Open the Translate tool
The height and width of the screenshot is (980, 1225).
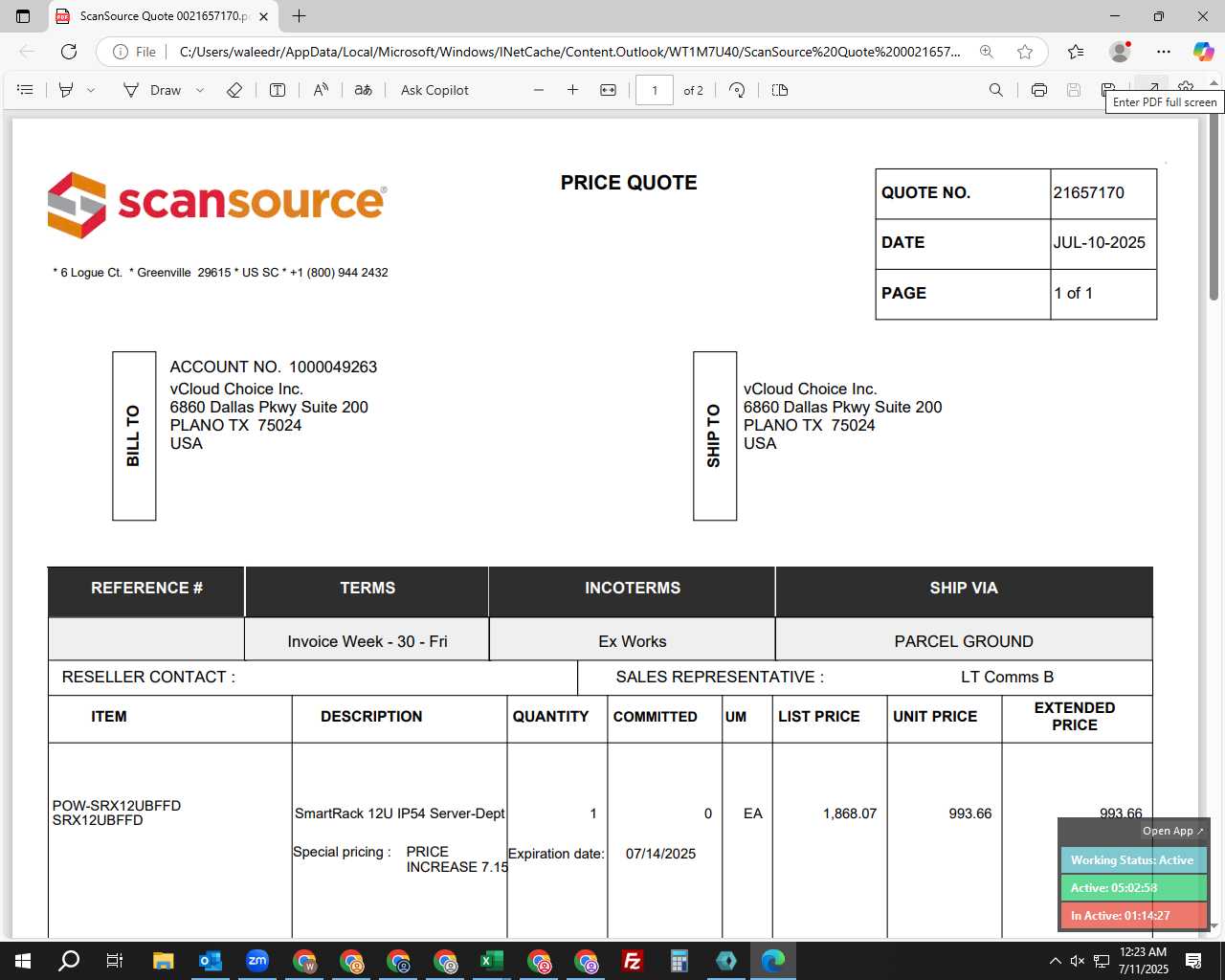364,90
